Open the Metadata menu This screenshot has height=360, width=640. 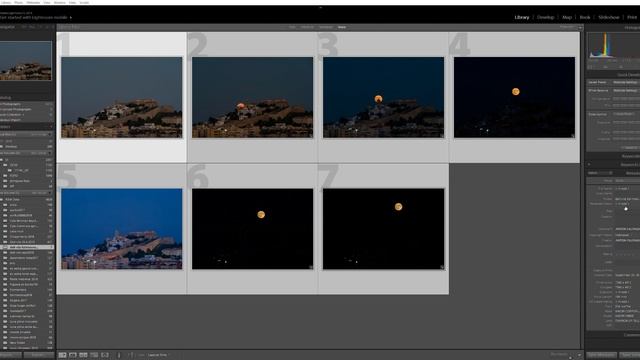pos(33,2)
